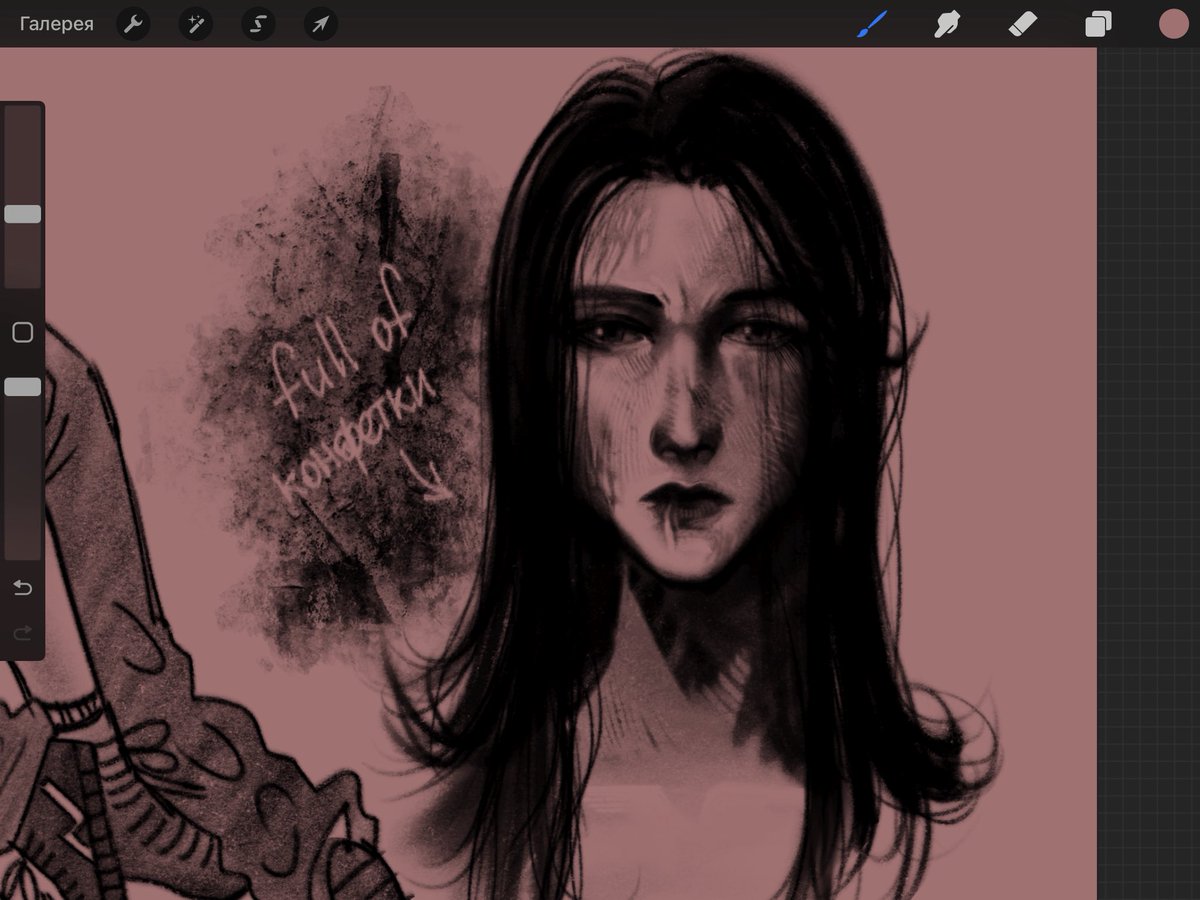Select the Eraser tool
The image size is (1200, 900).
pyautogui.click(x=1023, y=24)
